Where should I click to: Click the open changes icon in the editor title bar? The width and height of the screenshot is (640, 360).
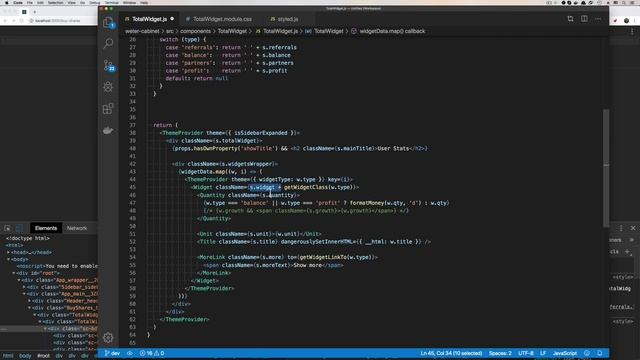(x=570, y=19)
